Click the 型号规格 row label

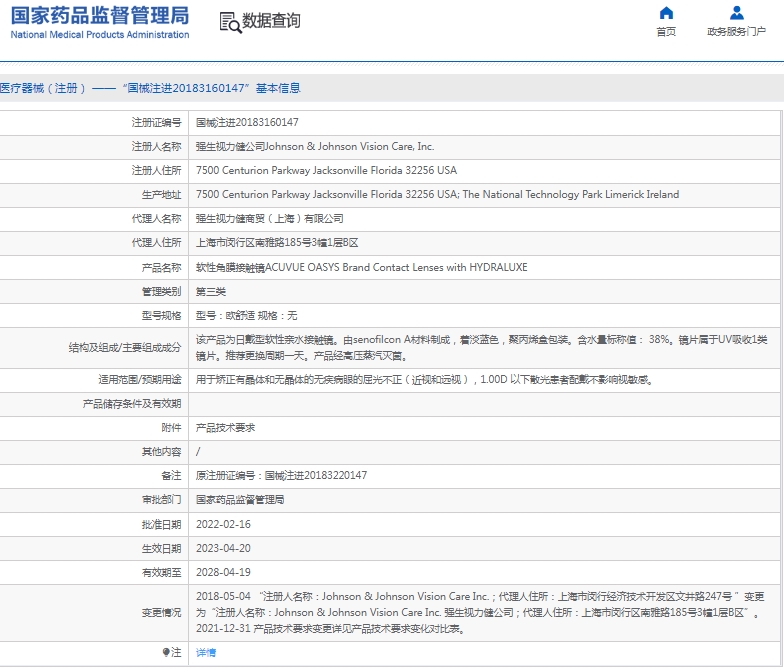click(x=162, y=316)
